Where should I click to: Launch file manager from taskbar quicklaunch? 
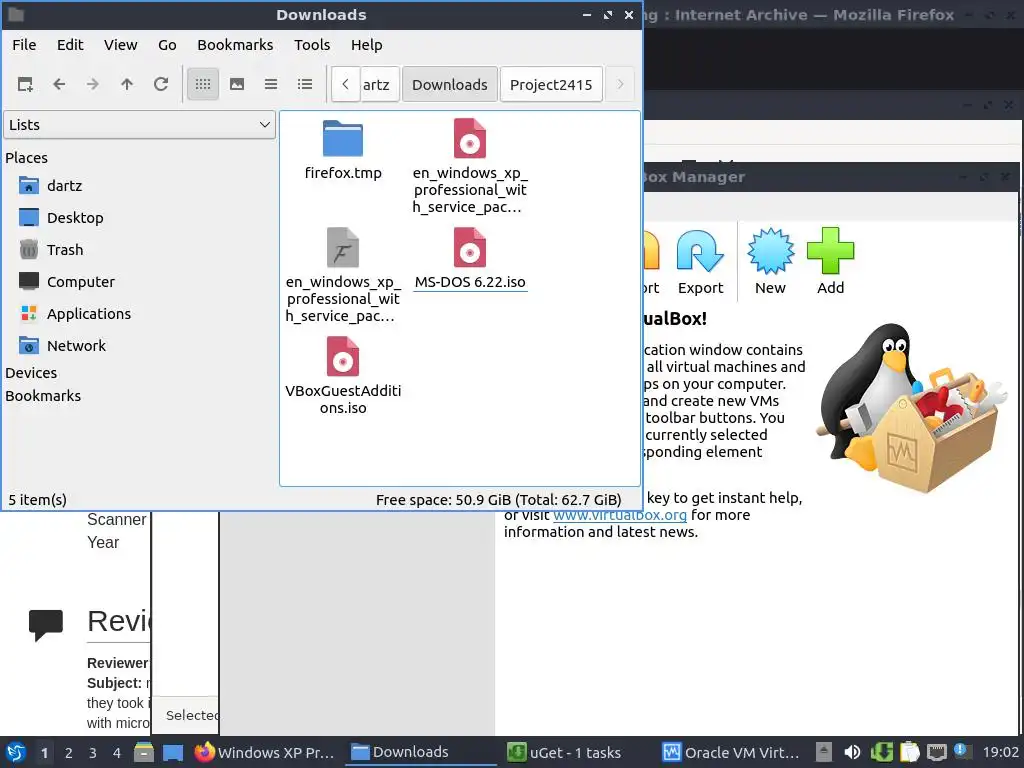(144, 752)
